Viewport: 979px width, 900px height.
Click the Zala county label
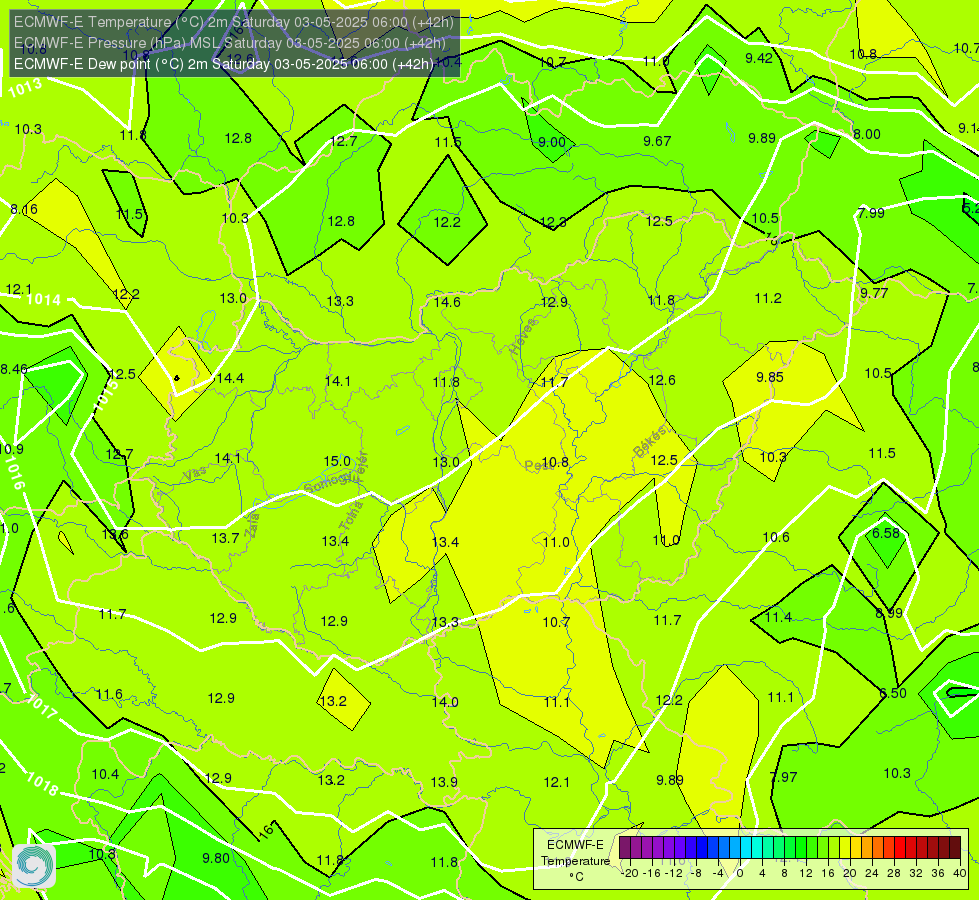point(253,524)
